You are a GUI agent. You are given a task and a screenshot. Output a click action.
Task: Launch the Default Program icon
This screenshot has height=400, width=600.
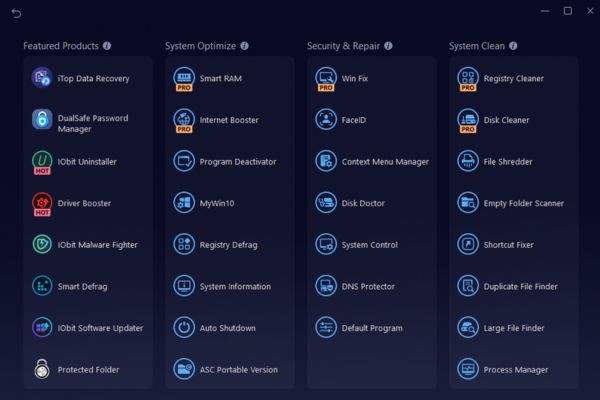(x=326, y=328)
